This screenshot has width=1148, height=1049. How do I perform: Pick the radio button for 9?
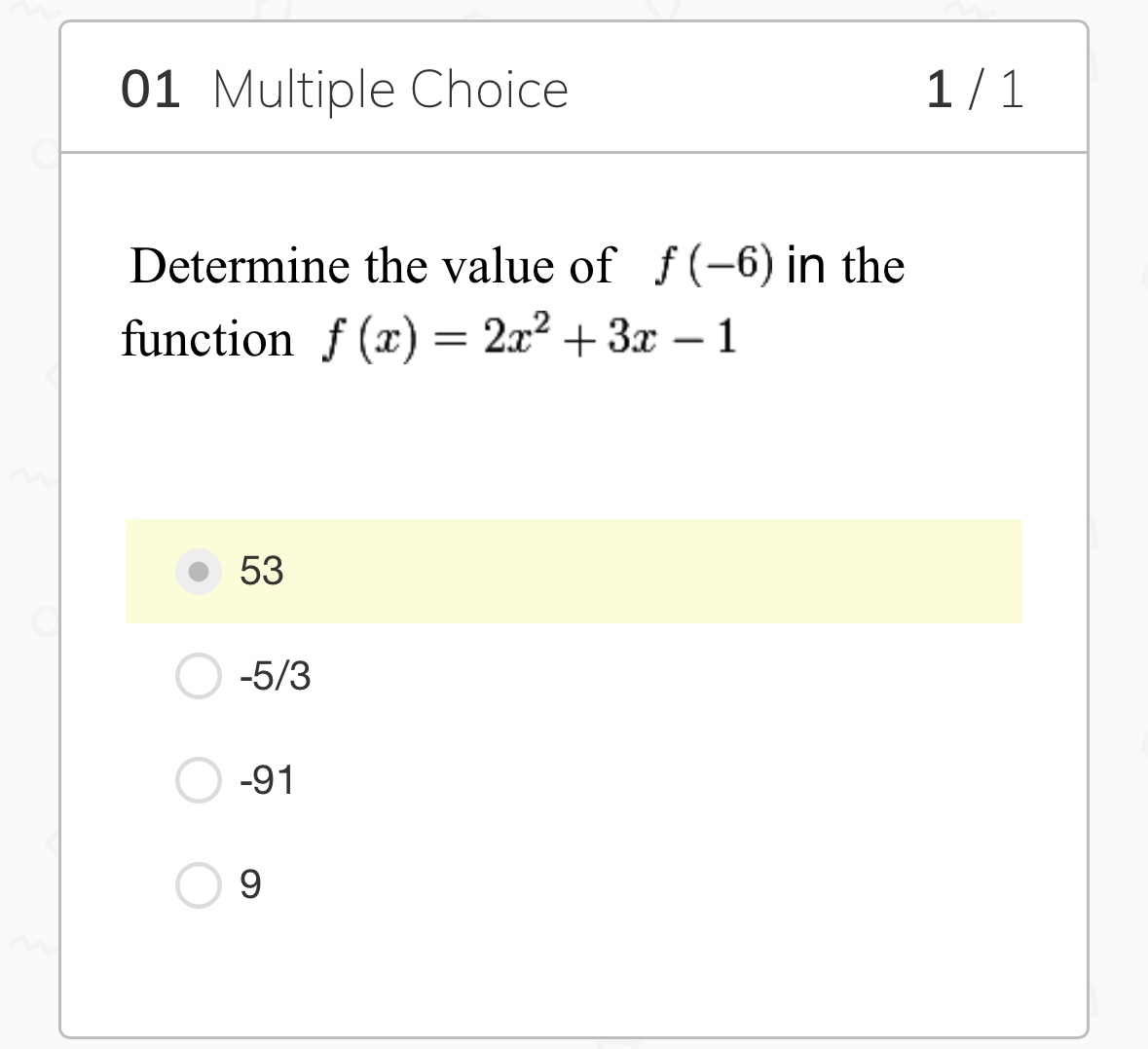tap(199, 884)
